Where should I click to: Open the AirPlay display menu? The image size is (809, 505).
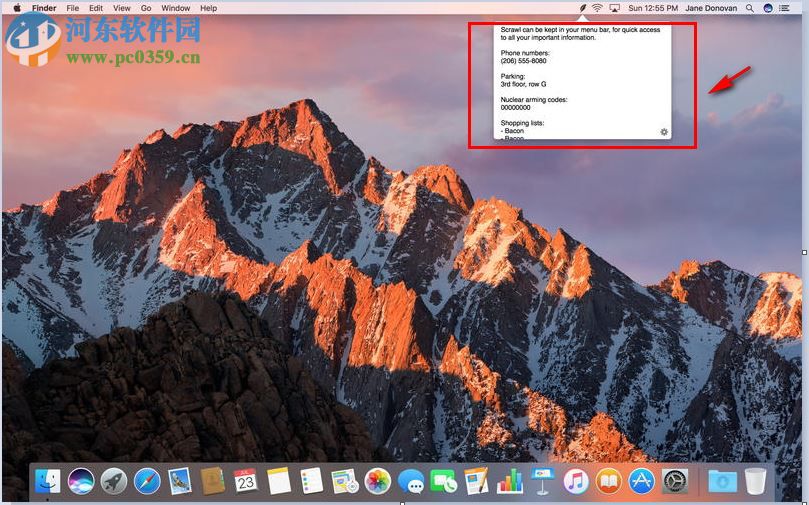[614, 8]
